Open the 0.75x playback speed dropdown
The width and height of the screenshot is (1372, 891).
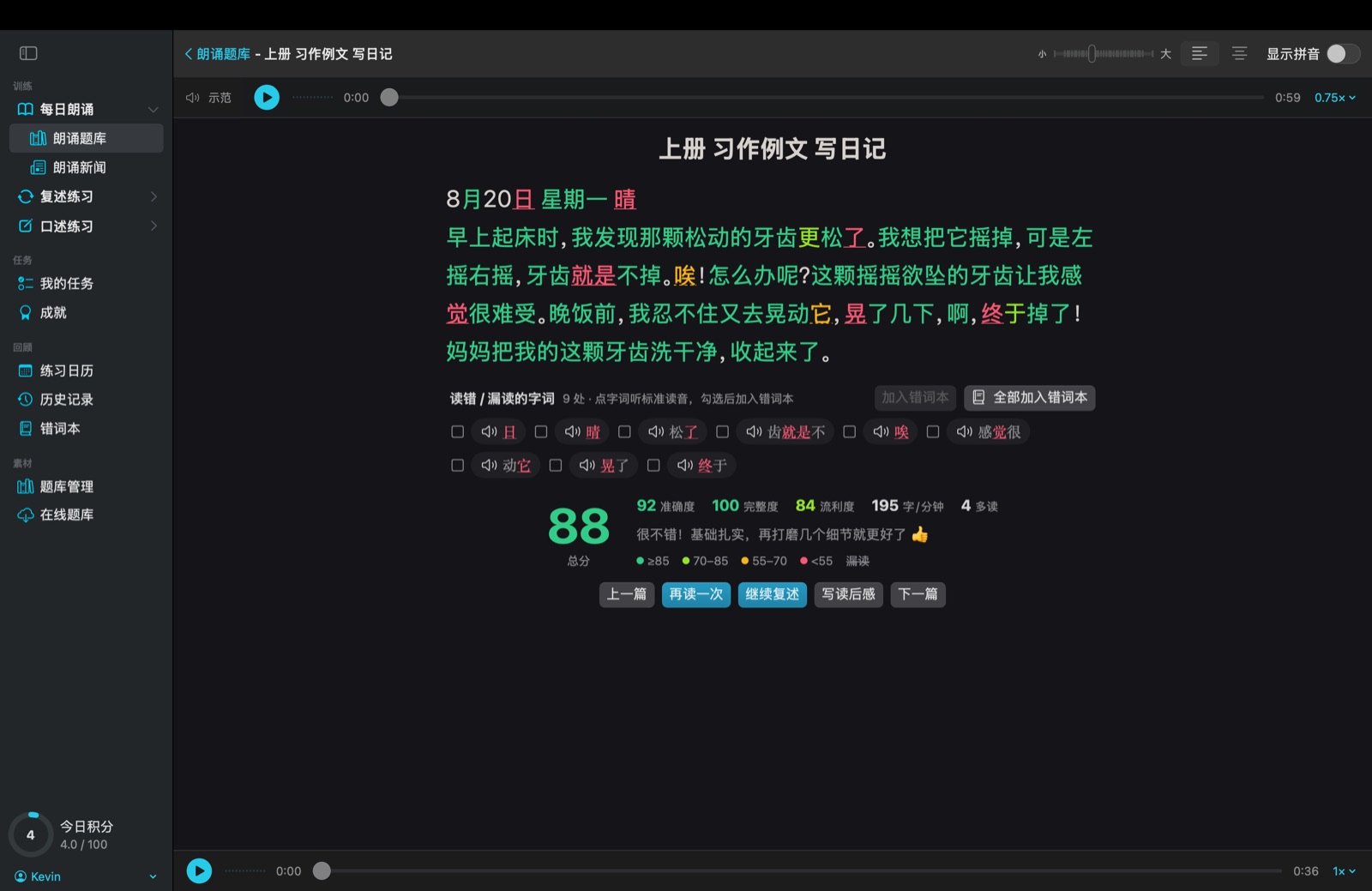pos(1335,98)
